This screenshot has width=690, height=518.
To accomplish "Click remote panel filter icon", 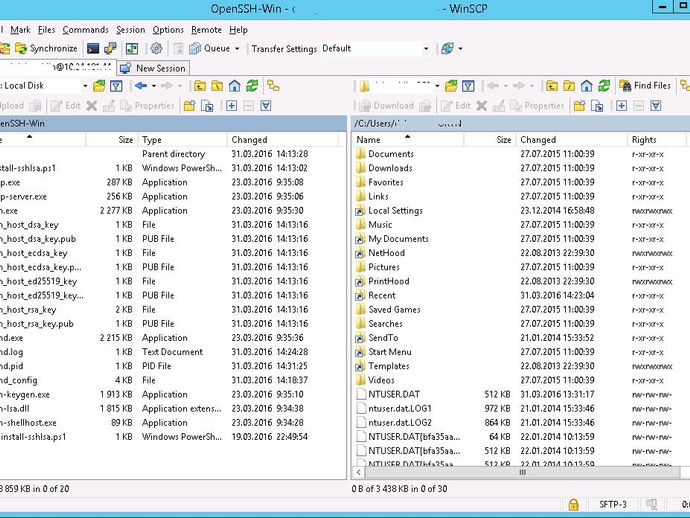I will pyautogui.click(x=468, y=86).
